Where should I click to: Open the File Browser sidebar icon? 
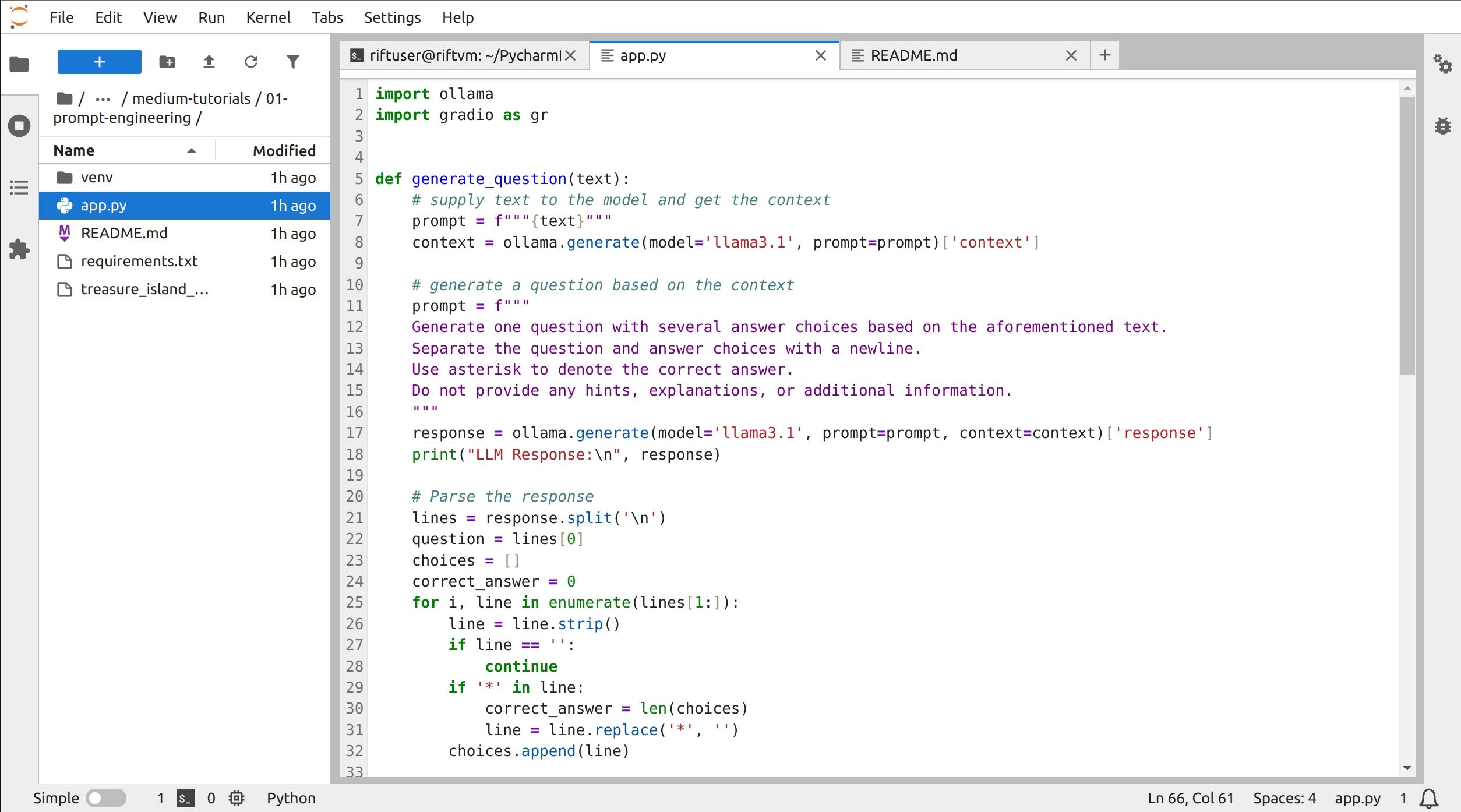pos(19,63)
